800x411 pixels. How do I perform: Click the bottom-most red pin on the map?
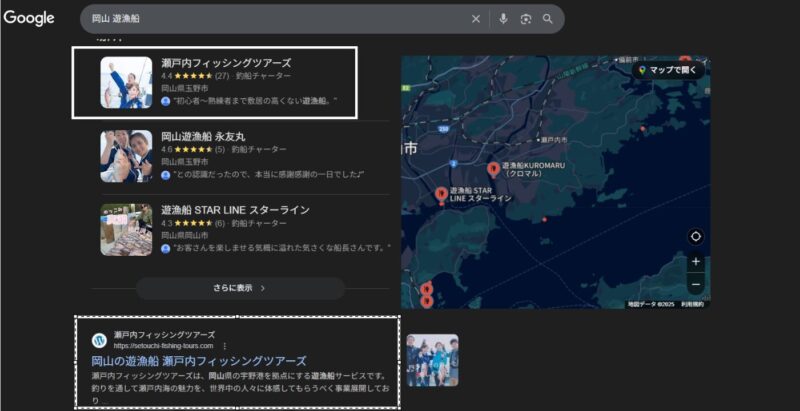tap(427, 301)
